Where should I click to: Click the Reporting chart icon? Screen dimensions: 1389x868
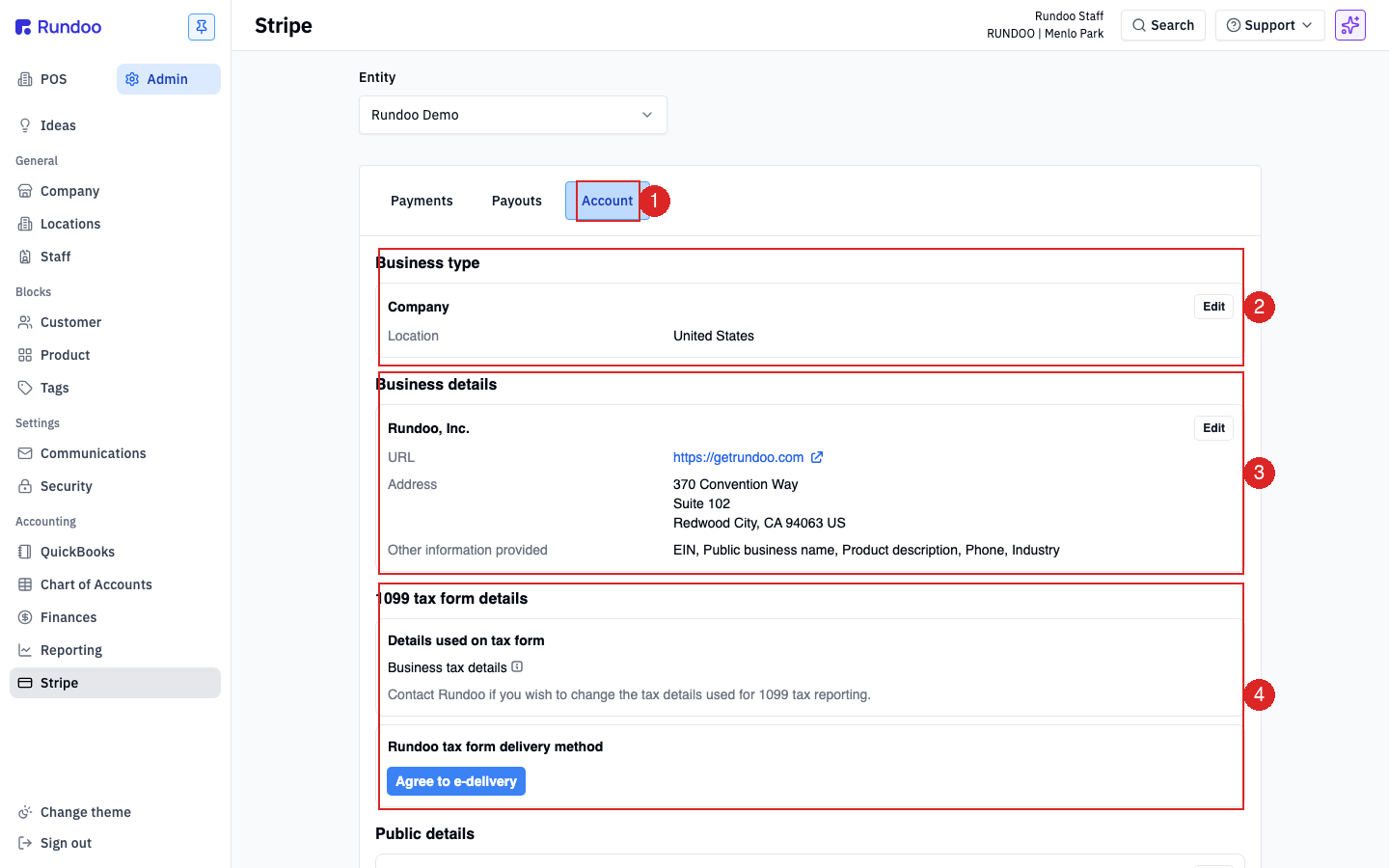[x=25, y=650]
